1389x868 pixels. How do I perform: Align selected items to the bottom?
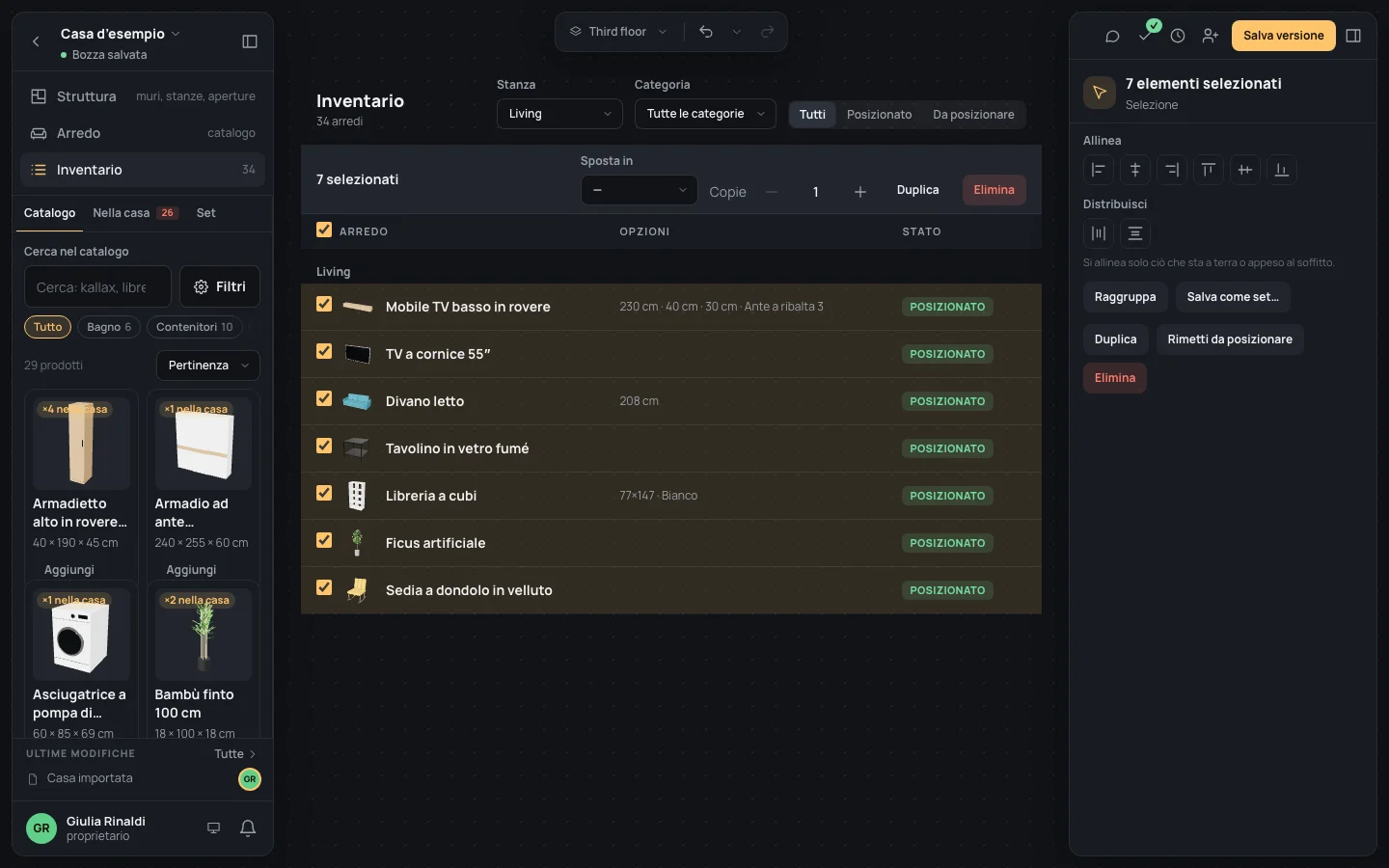pos(1282,170)
